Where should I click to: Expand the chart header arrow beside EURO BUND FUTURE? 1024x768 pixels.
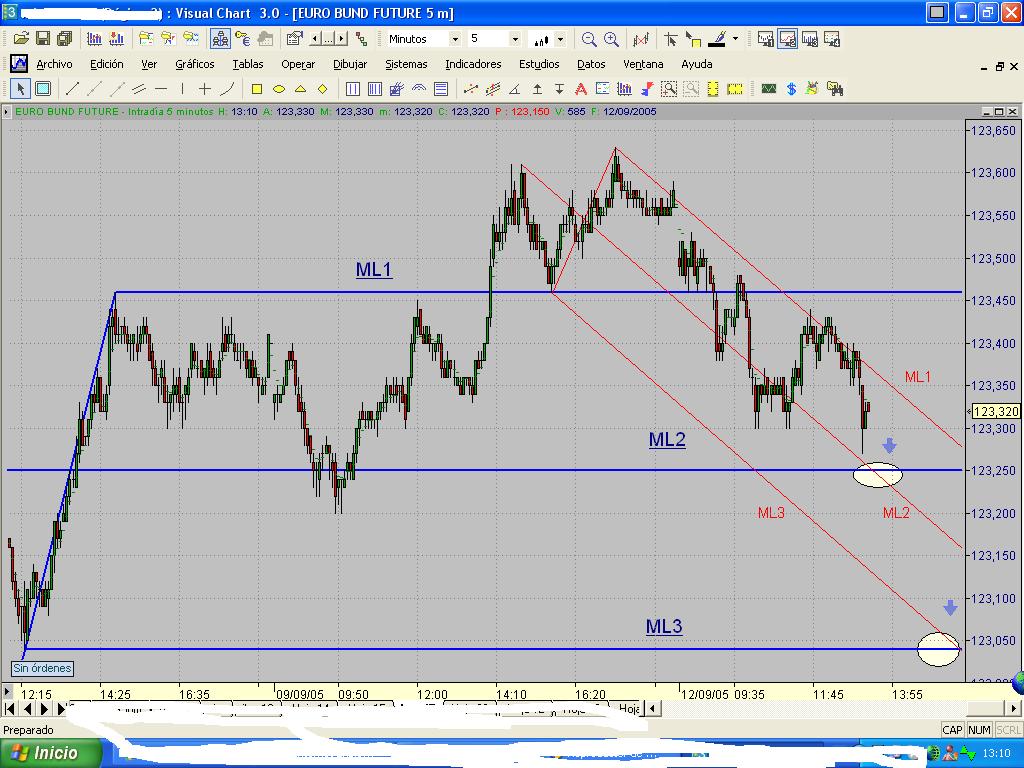pos(7,112)
